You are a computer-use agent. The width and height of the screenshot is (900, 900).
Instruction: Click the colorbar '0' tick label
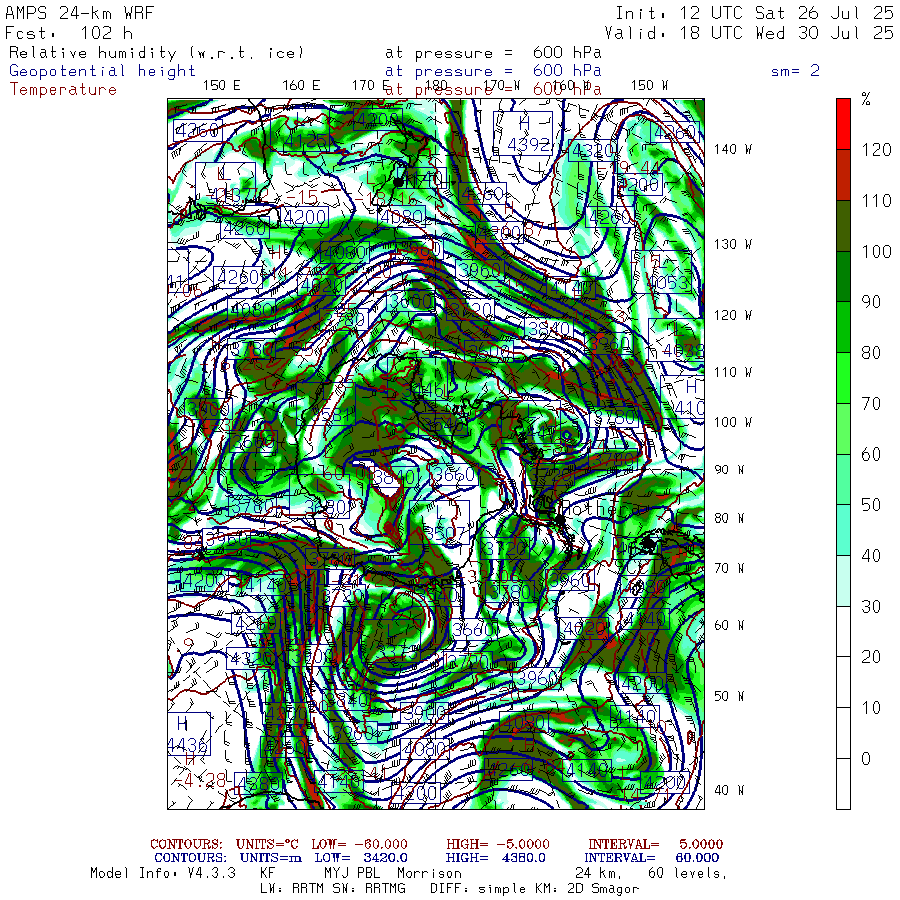pyautogui.click(x=866, y=758)
